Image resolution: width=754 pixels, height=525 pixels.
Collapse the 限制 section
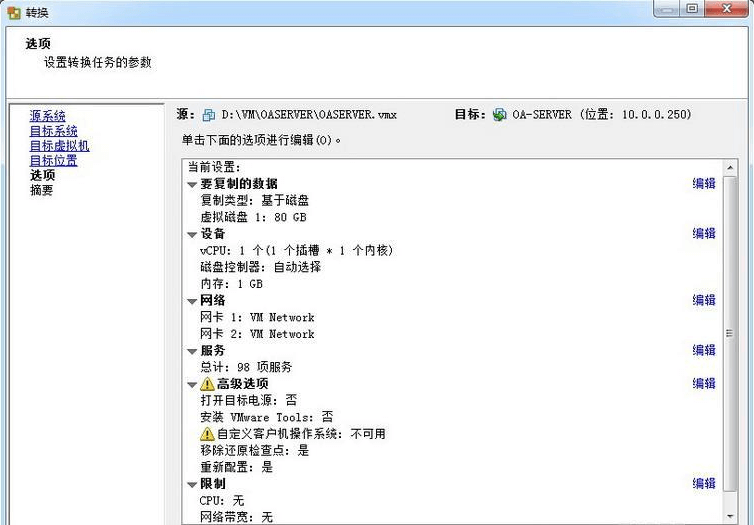click(x=192, y=484)
